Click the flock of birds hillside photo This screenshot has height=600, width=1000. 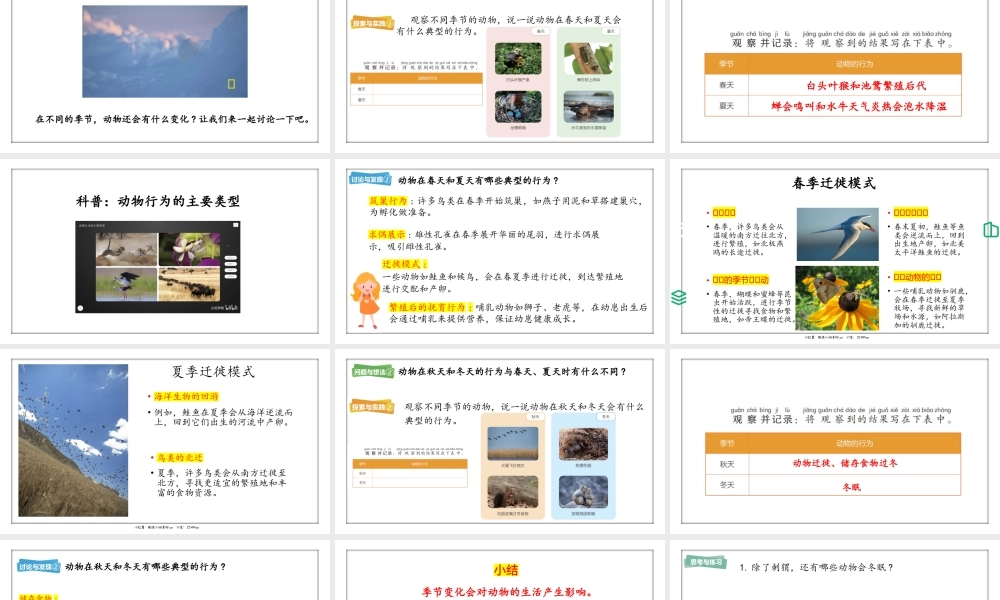tap(73, 441)
